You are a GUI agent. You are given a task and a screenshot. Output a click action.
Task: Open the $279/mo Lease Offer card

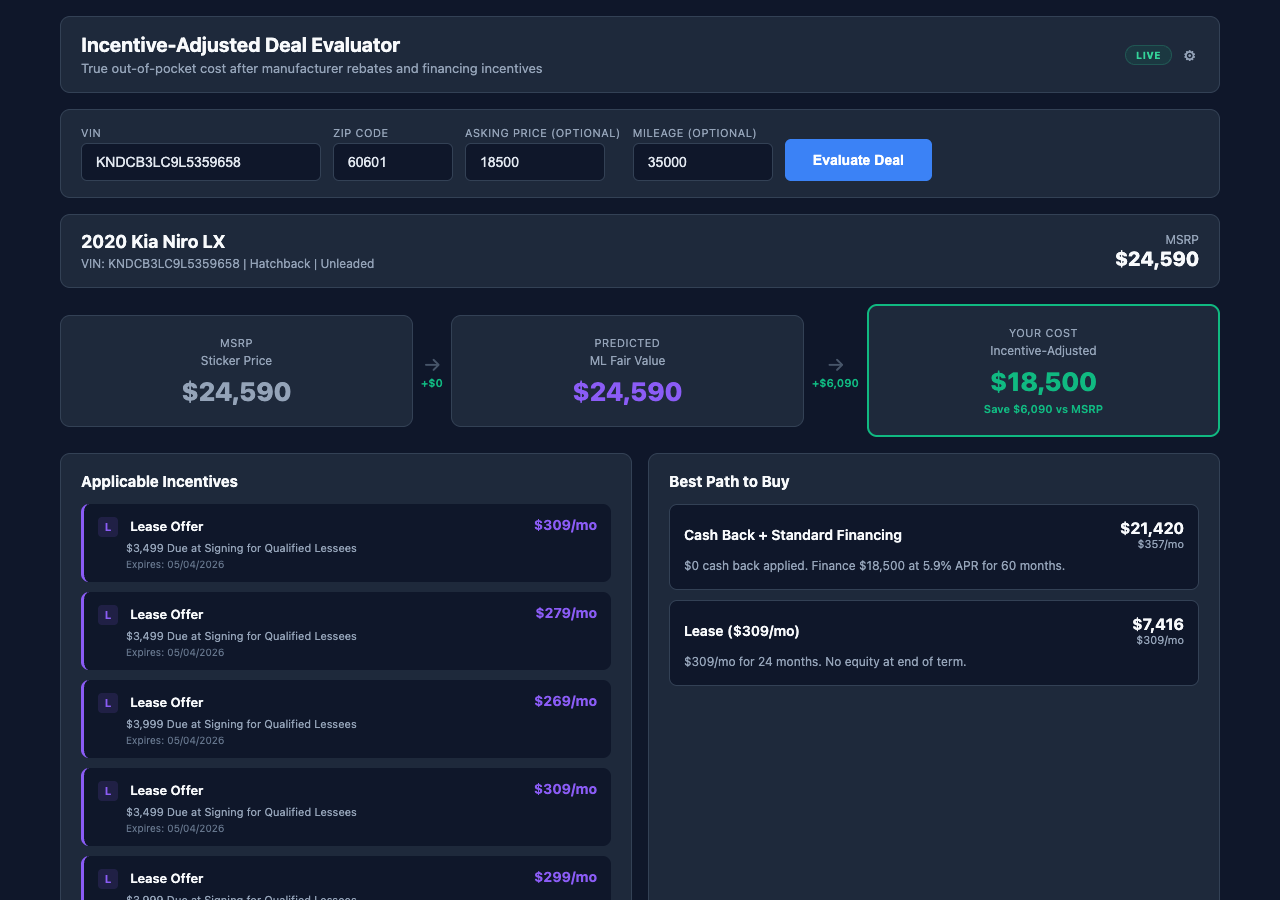coord(346,631)
